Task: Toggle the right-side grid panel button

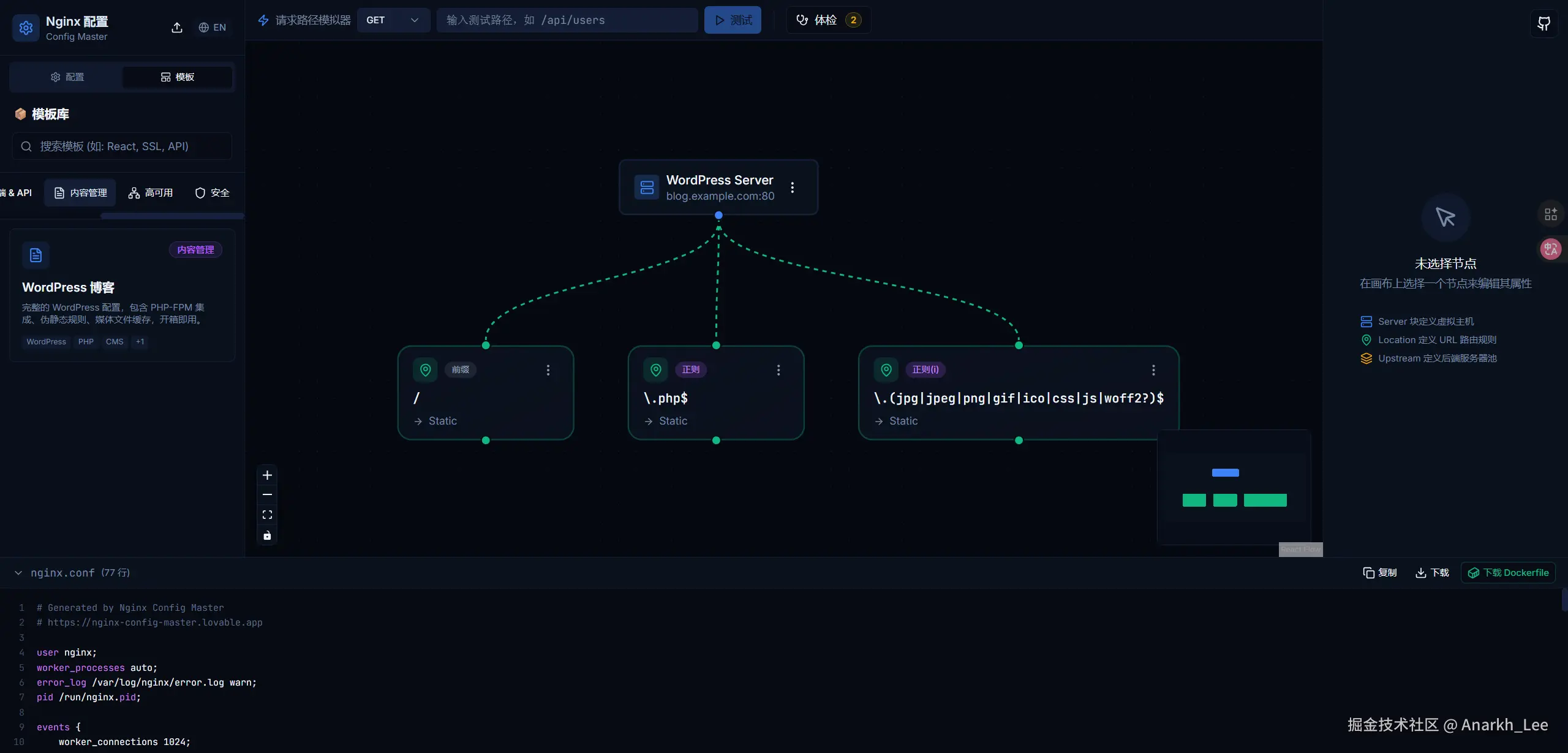Action: click(x=1550, y=214)
